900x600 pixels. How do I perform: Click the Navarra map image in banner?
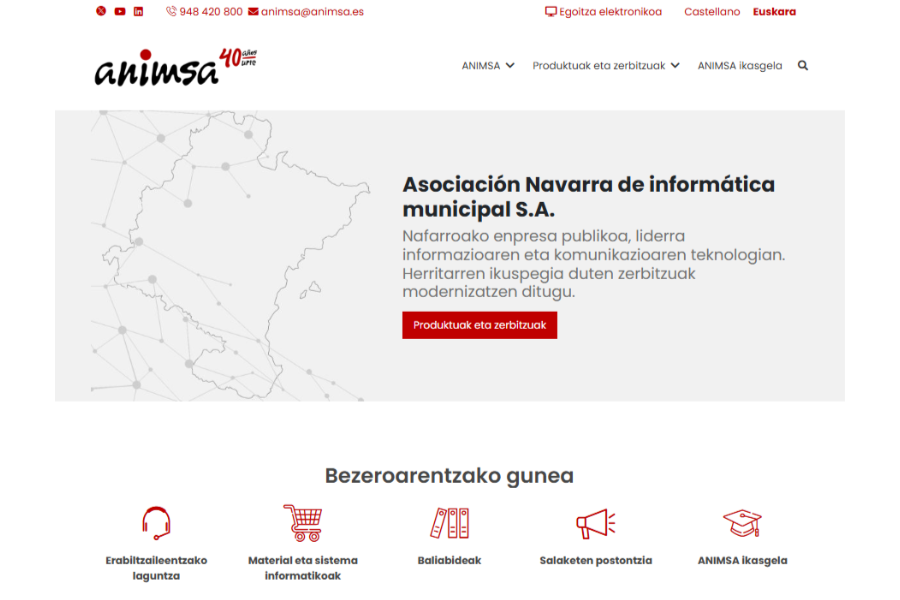[x=230, y=256]
